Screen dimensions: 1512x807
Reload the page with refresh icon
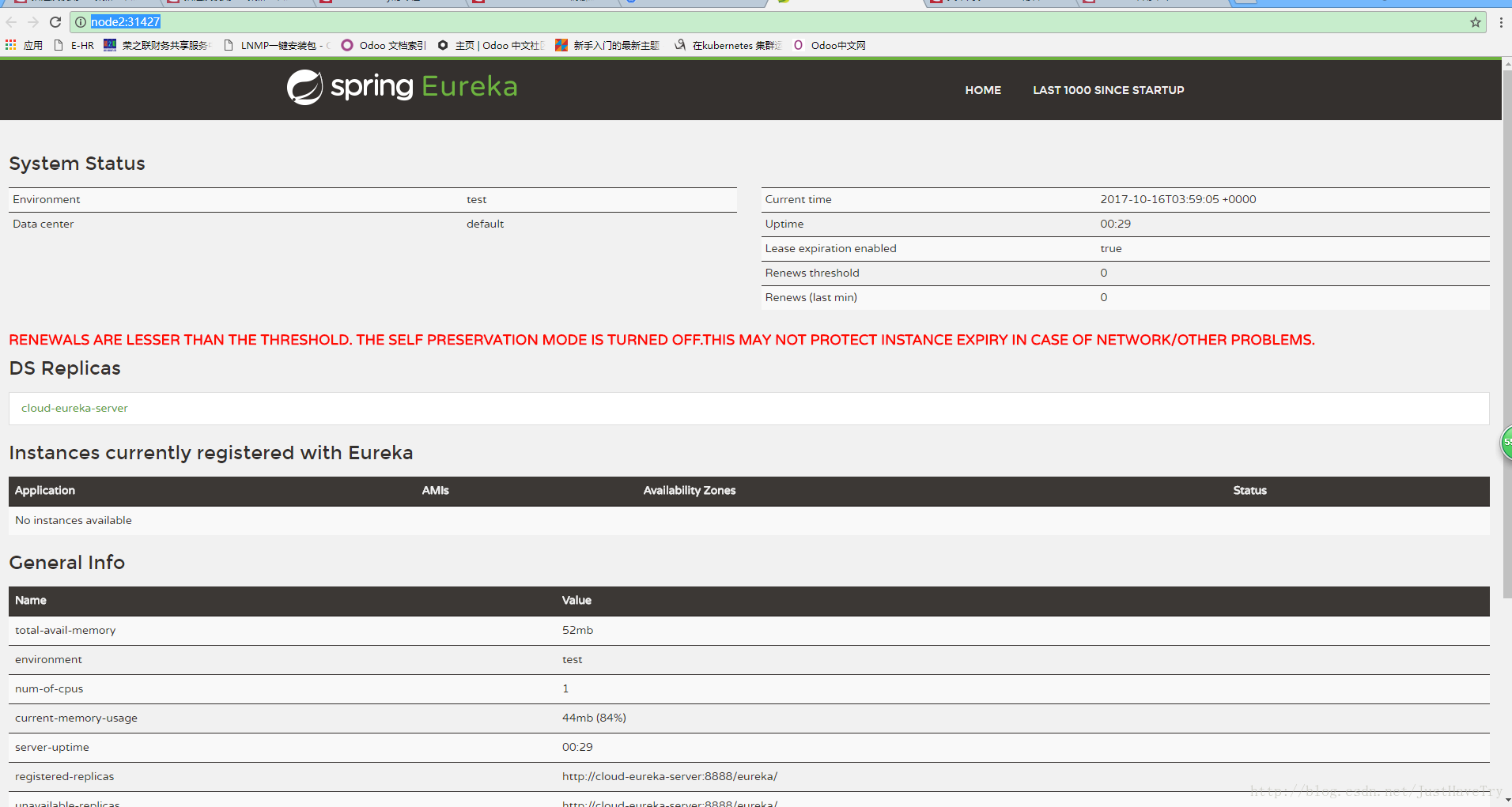click(x=55, y=22)
